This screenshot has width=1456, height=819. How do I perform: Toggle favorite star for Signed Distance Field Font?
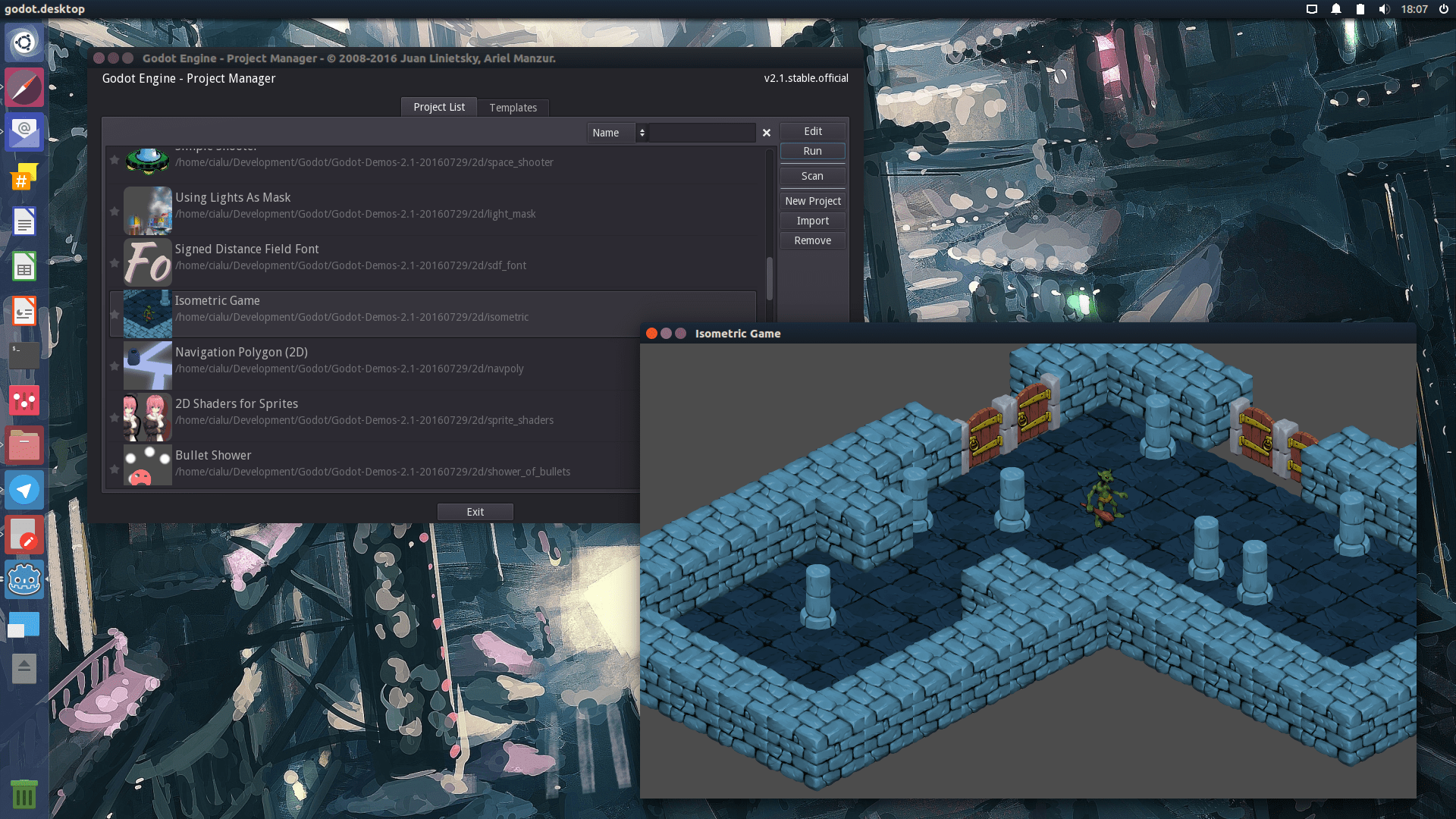[115, 263]
